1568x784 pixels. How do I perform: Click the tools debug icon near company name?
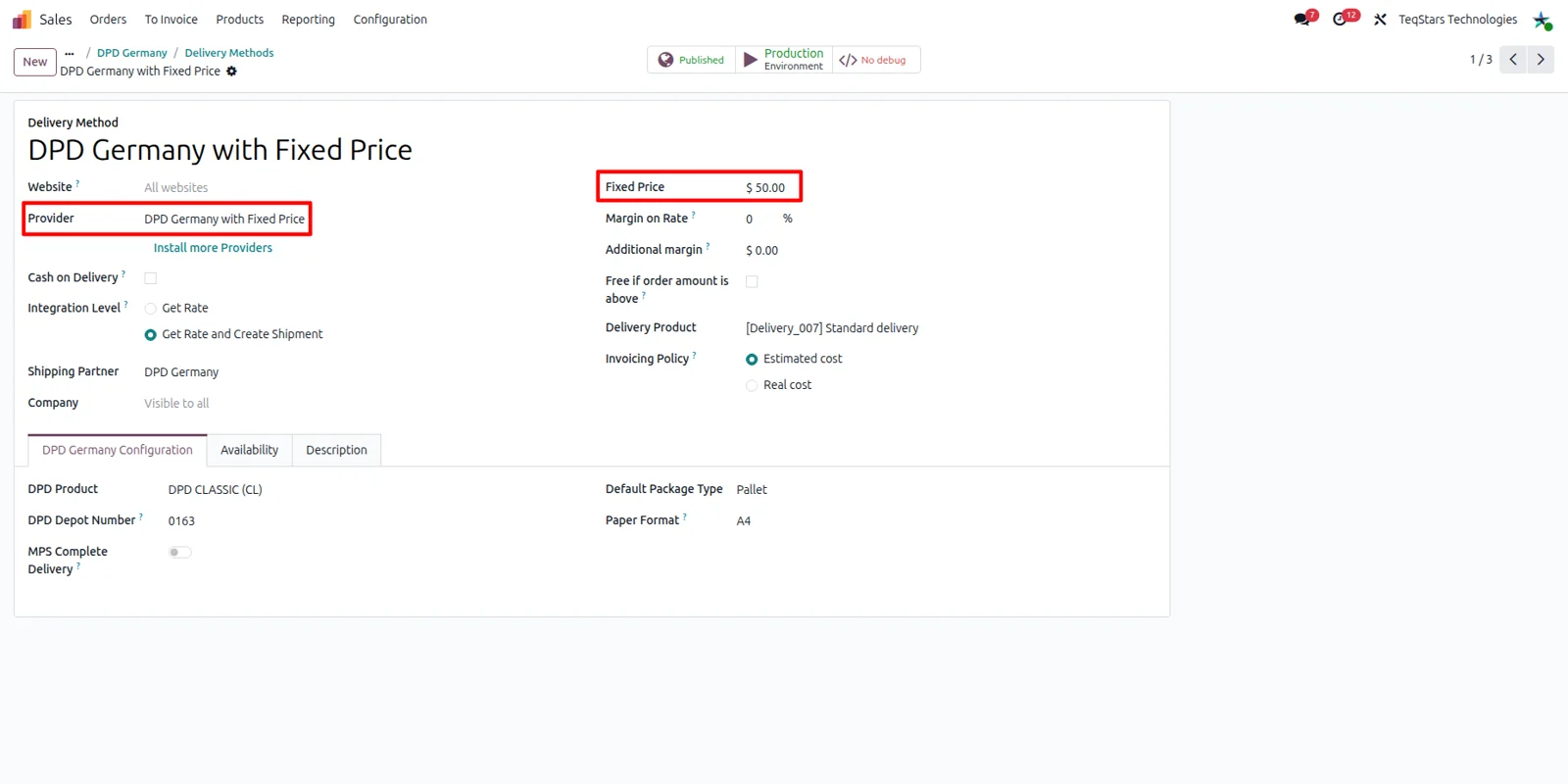coord(1380,20)
